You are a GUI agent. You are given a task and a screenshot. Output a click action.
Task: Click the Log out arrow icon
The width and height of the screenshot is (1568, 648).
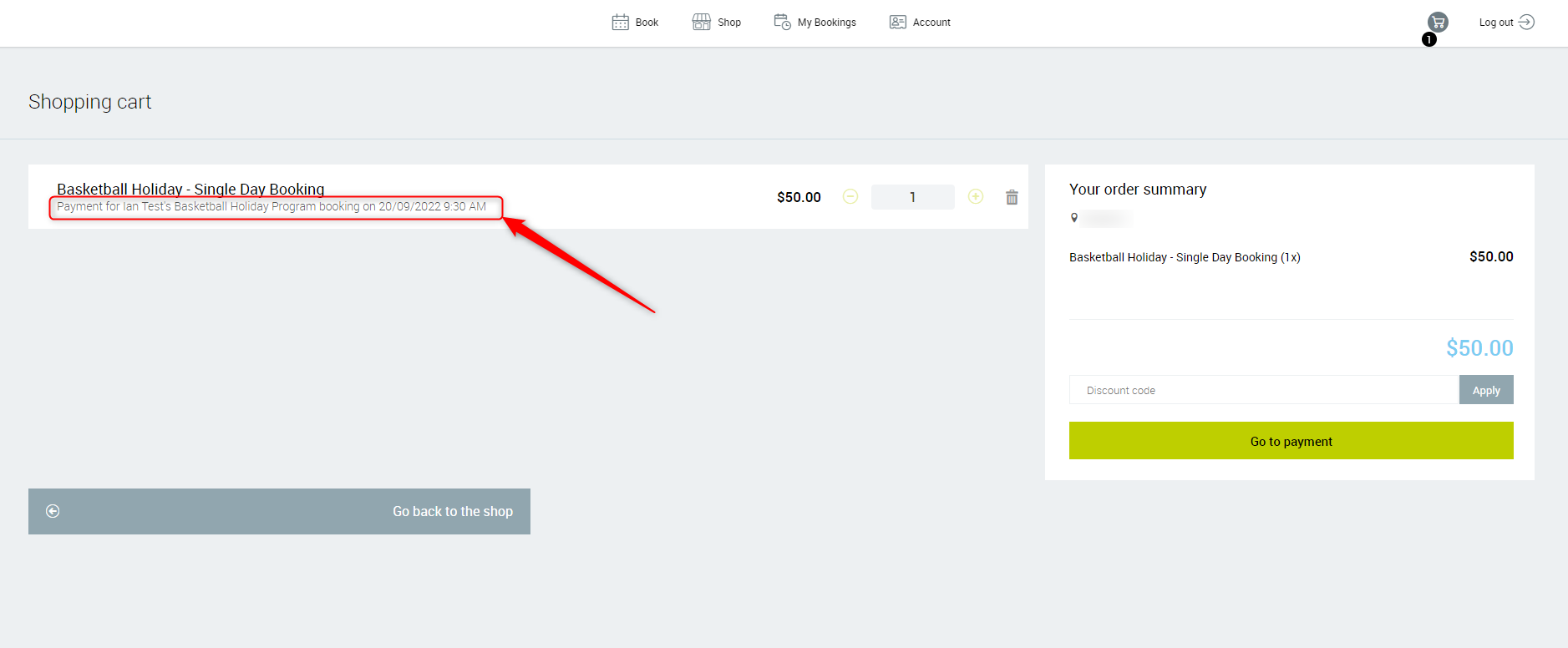(1526, 23)
